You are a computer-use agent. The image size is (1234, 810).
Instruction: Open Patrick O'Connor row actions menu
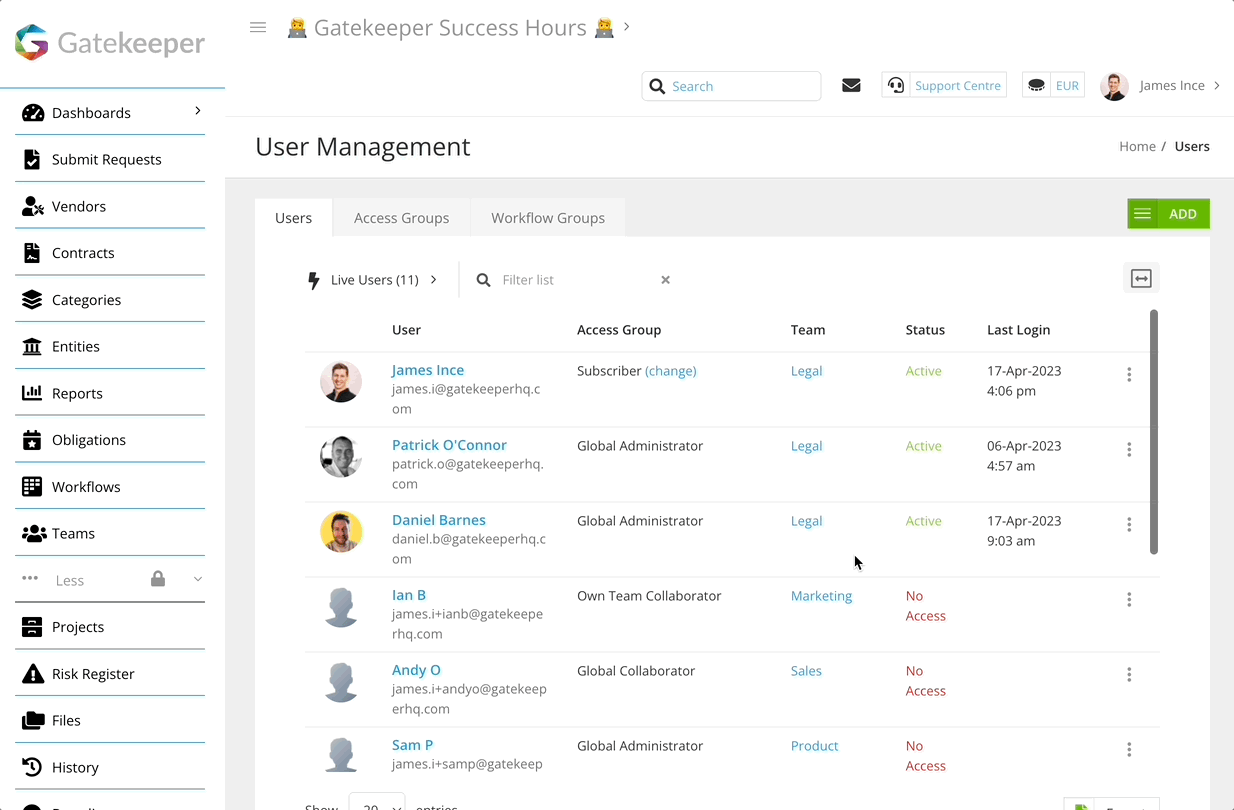tap(1129, 450)
